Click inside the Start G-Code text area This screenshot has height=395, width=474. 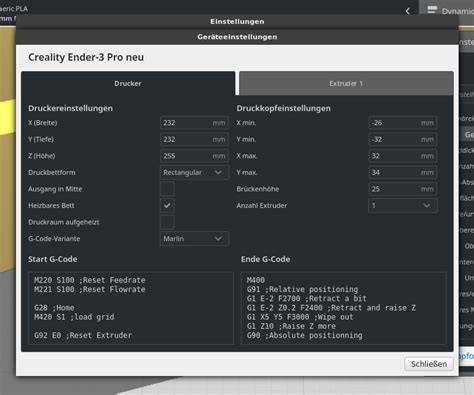(131, 308)
